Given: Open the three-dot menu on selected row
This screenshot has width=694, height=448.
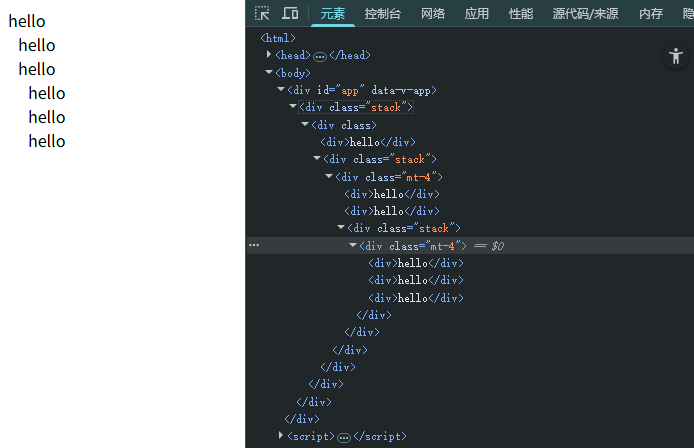Looking at the screenshot, I should tap(254, 245).
